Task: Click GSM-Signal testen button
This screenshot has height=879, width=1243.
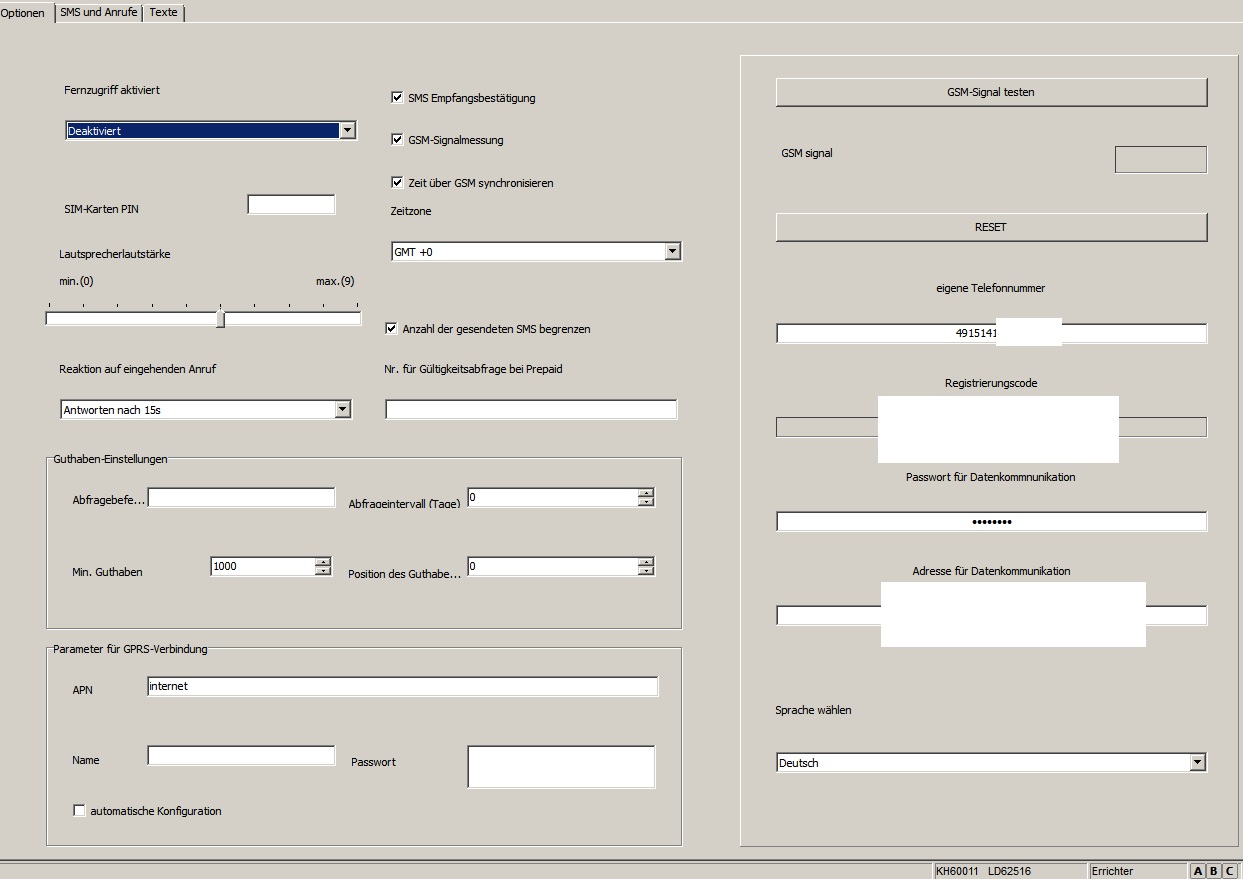Action: point(990,92)
